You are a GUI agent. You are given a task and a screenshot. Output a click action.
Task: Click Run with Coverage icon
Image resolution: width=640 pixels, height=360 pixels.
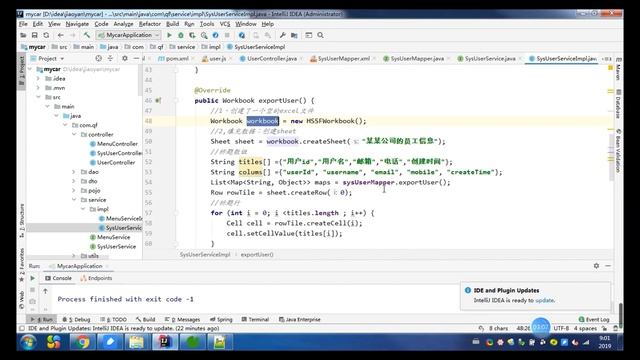192,36
